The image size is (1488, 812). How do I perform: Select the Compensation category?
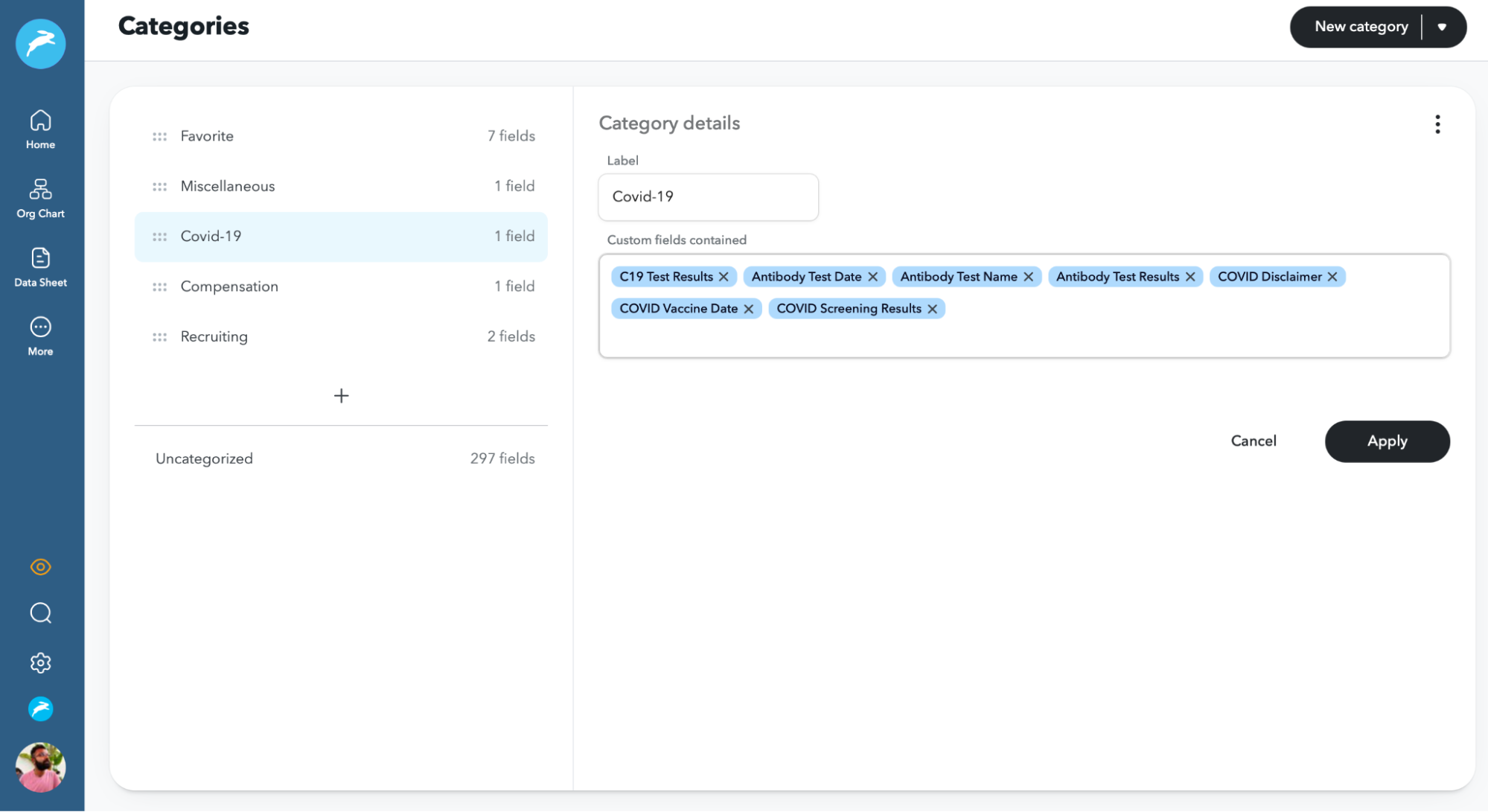(x=229, y=286)
